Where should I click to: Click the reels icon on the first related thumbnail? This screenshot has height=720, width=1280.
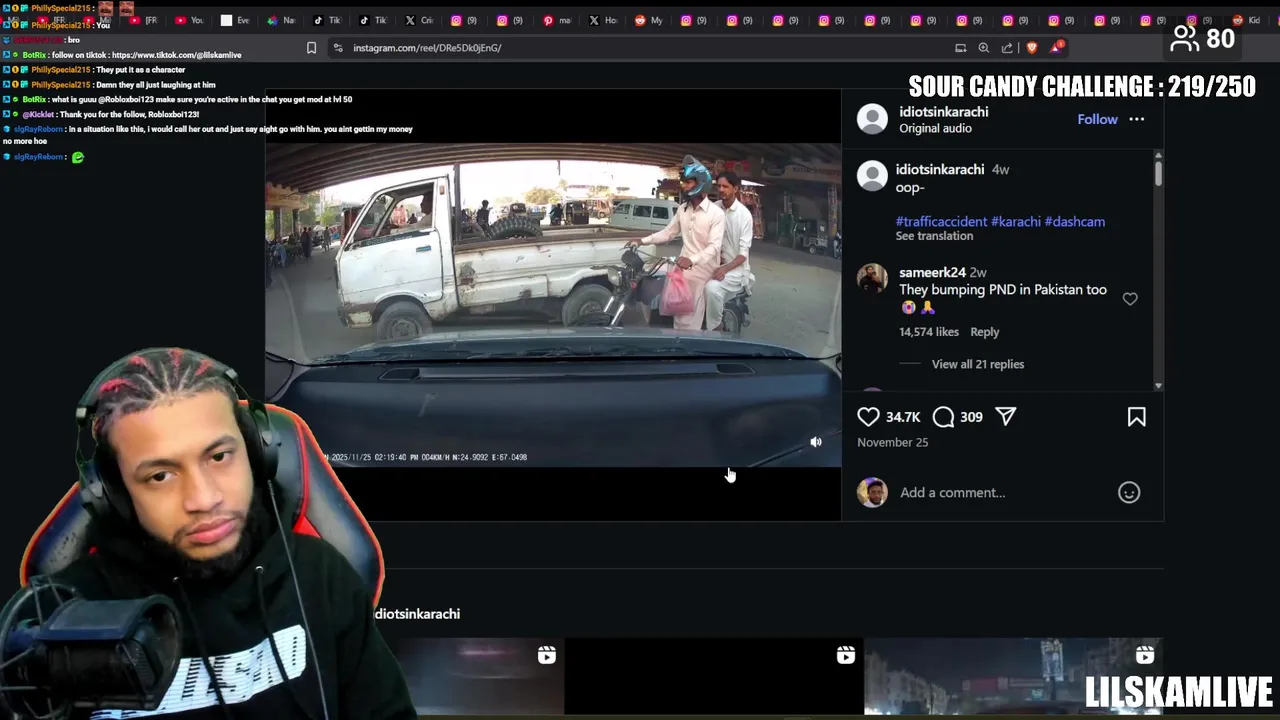click(546, 655)
